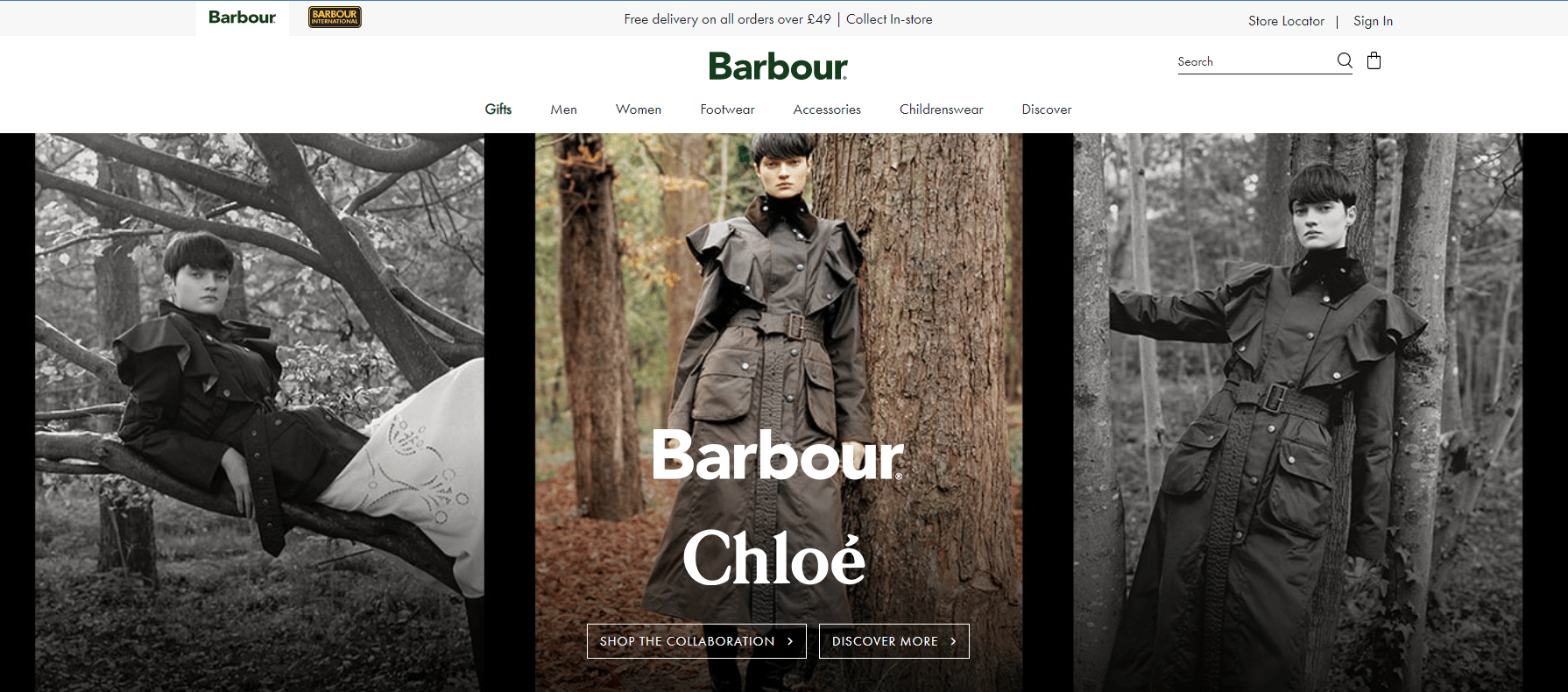This screenshot has width=1568, height=692.
Task: Click arrow chevron on Discover More
Action: (x=953, y=641)
